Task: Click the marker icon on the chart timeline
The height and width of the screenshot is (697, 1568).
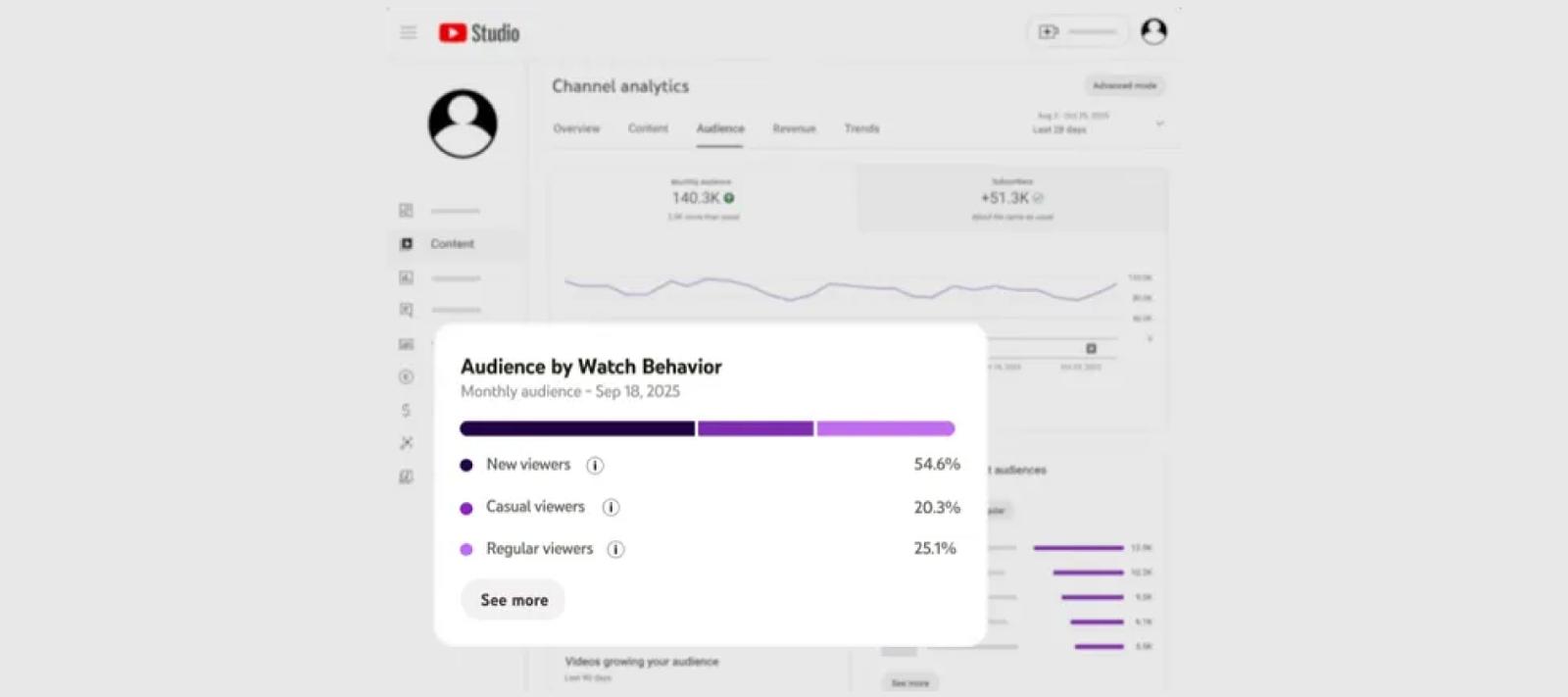Action: click(x=1091, y=348)
